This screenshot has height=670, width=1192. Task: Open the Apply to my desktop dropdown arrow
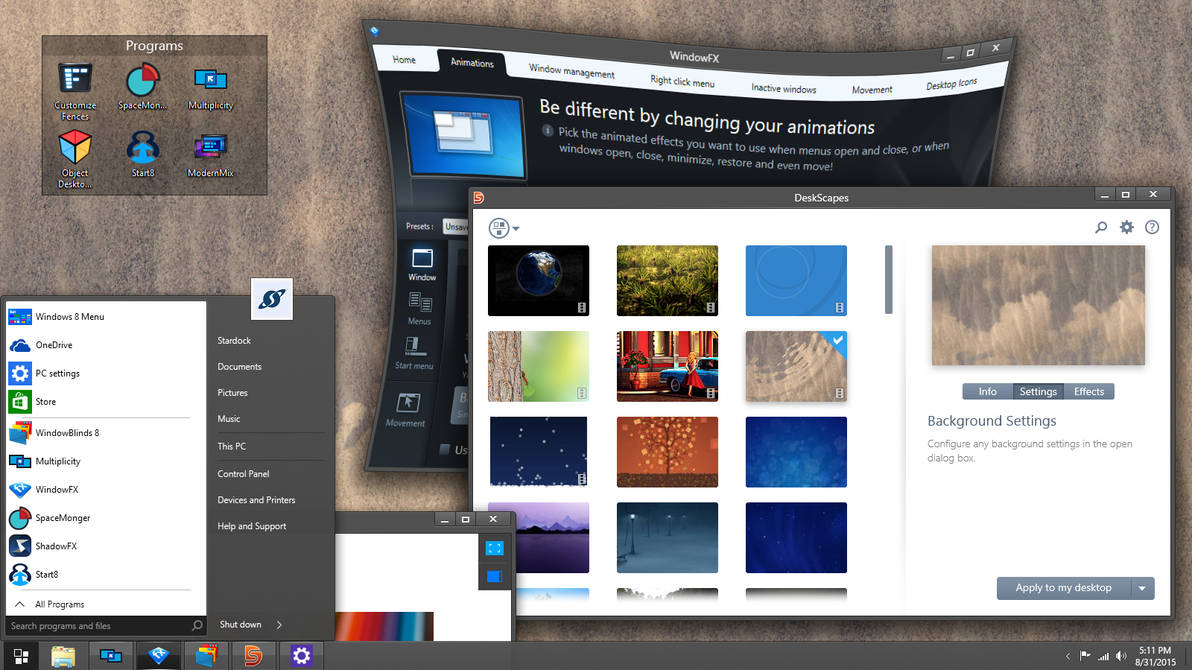coord(1142,588)
